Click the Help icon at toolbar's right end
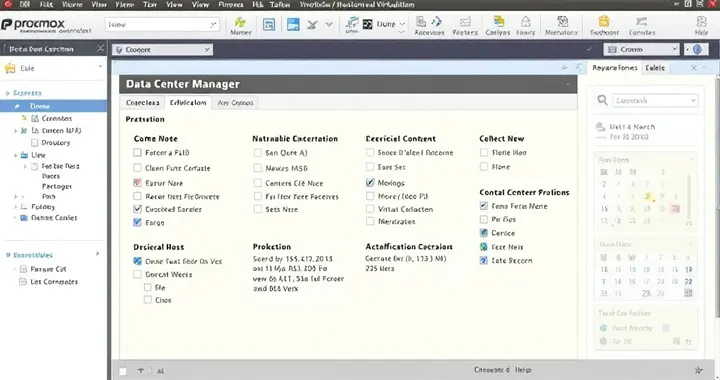The image size is (720, 380). point(701,22)
